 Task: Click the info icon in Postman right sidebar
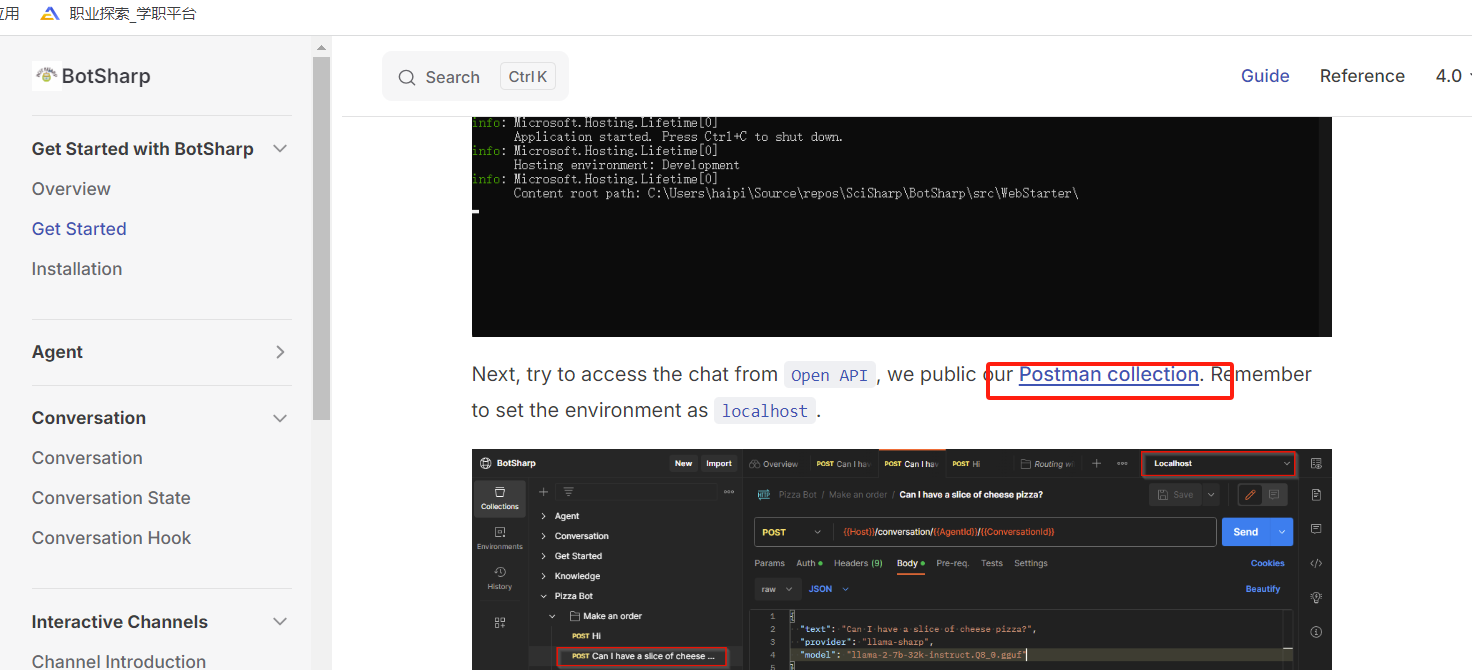[1316, 632]
